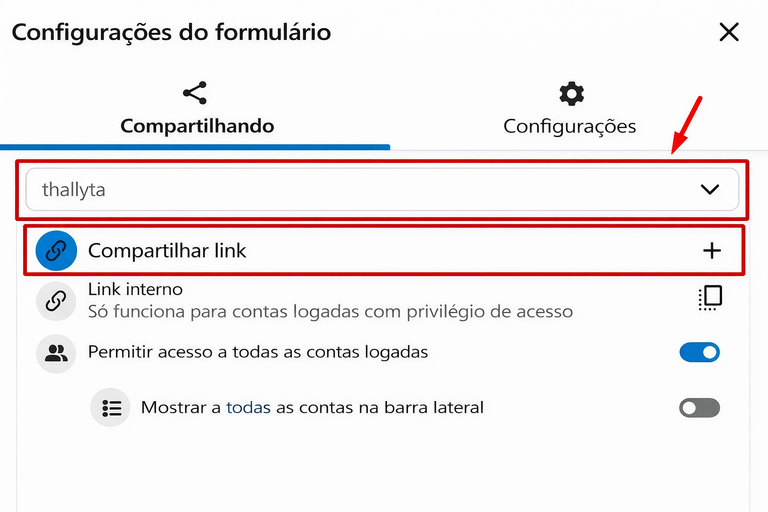The image size is (768, 512).
Task: Click Mostrar a todas as contas na barra lateral
Action: tap(312, 408)
